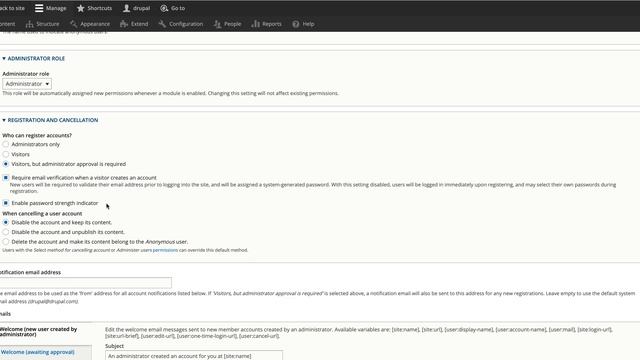Open the Administrator role dropdown
This screenshot has width=640, height=360.
[27, 84]
